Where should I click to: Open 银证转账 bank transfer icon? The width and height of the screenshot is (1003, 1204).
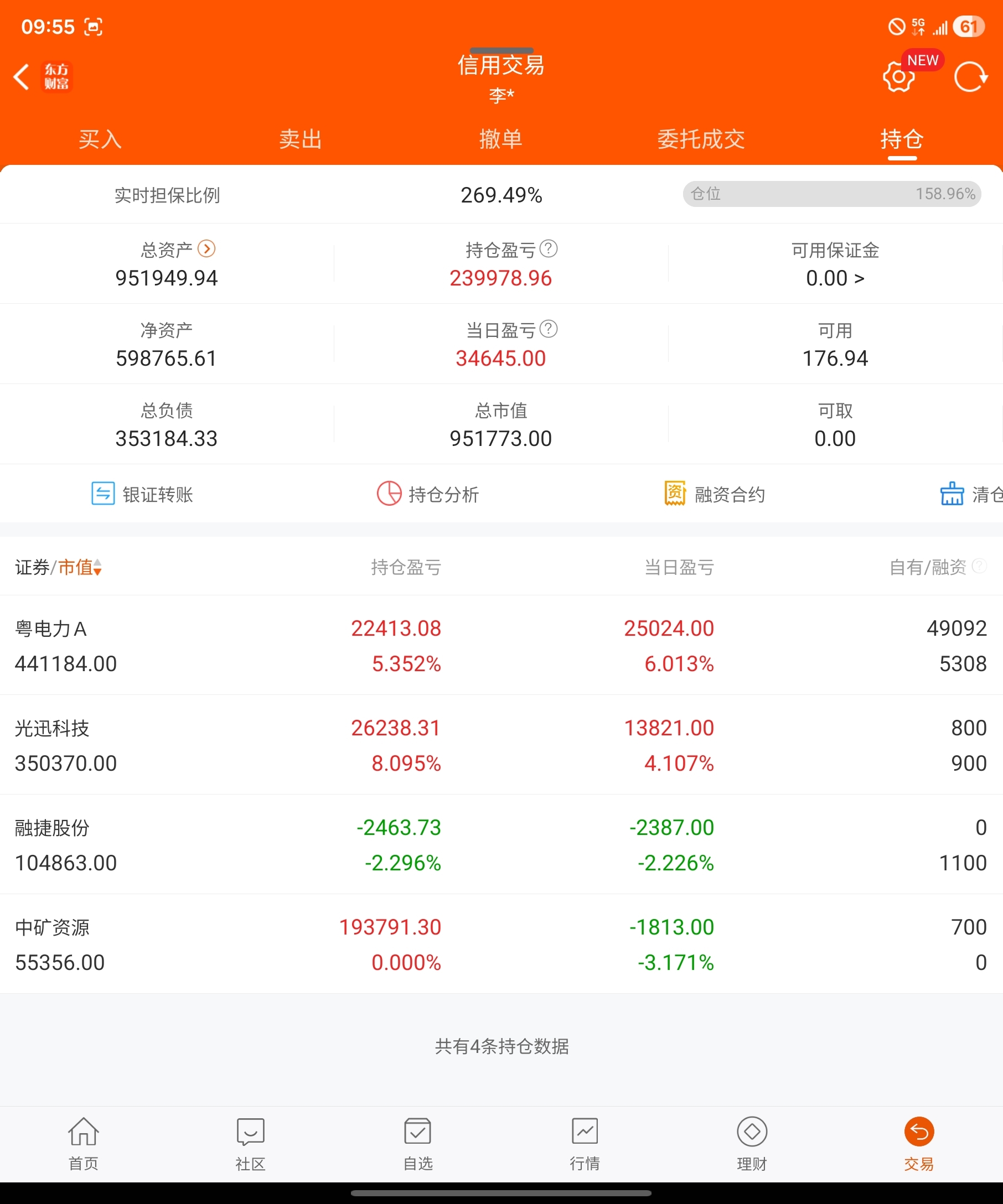(x=103, y=494)
